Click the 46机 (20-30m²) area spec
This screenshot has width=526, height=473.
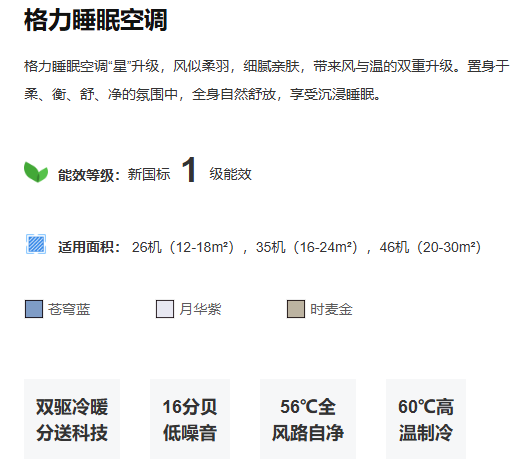pyautogui.click(x=431, y=247)
